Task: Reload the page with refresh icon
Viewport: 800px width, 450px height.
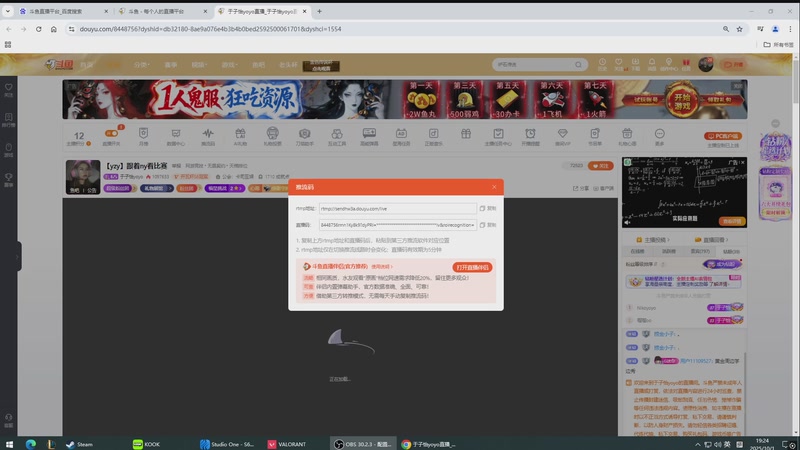Action: coord(38,29)
